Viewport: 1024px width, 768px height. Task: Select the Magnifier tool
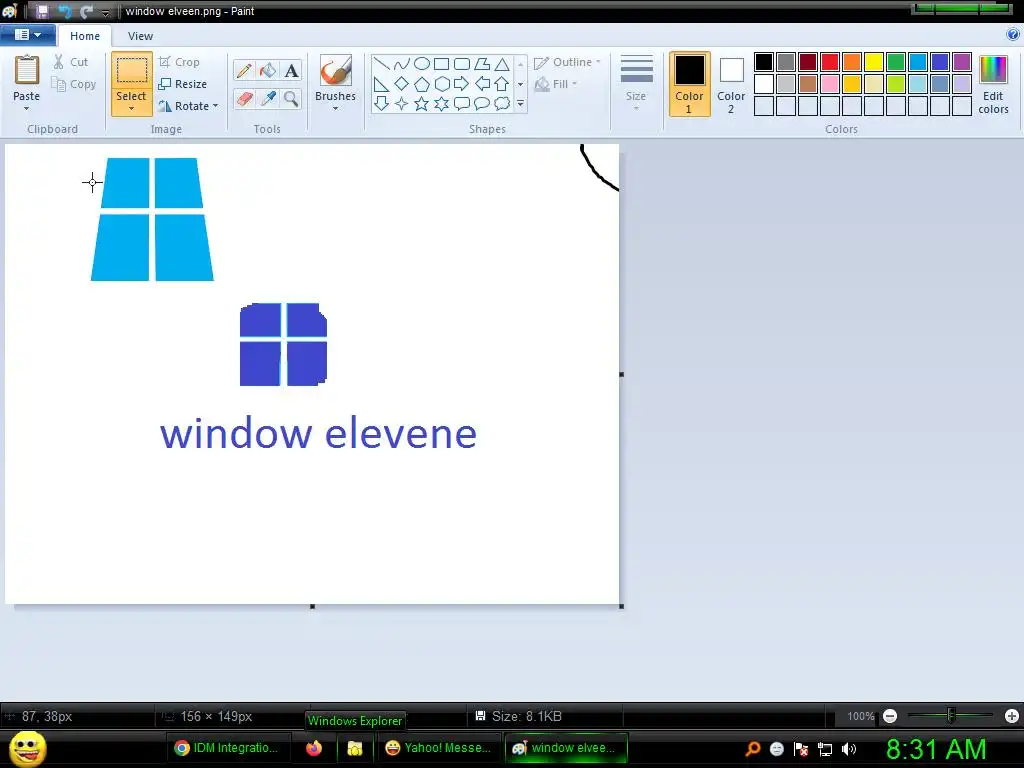coord(291,99)
